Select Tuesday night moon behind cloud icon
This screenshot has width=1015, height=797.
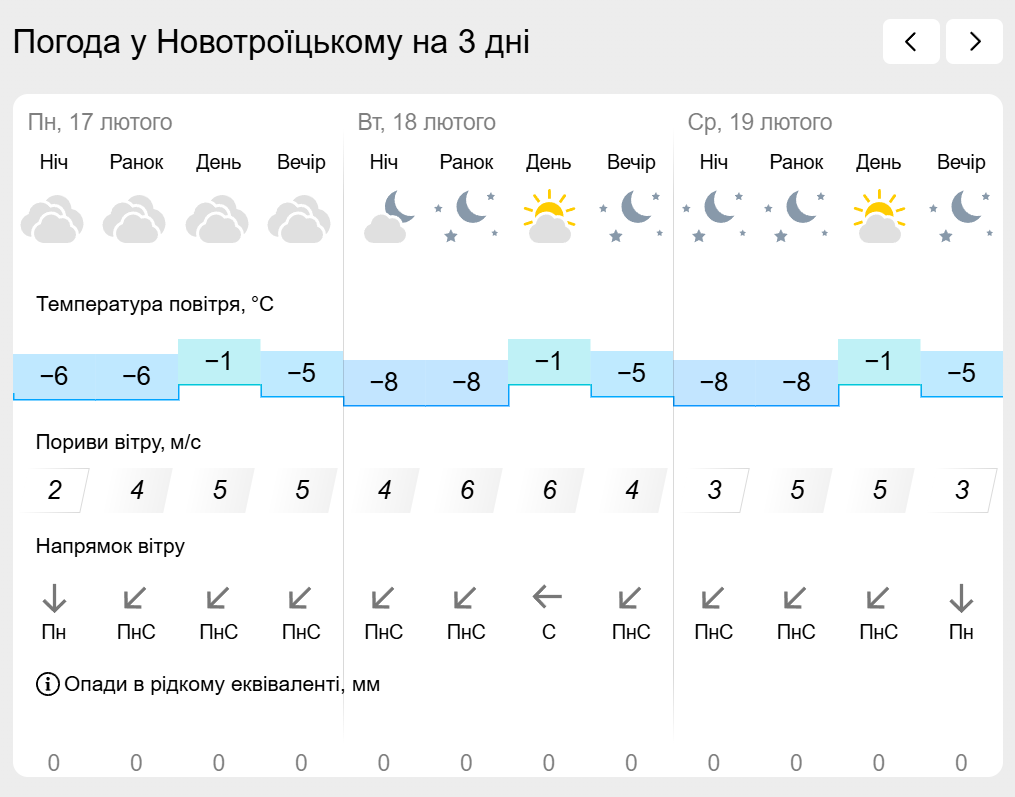(390, 217)
